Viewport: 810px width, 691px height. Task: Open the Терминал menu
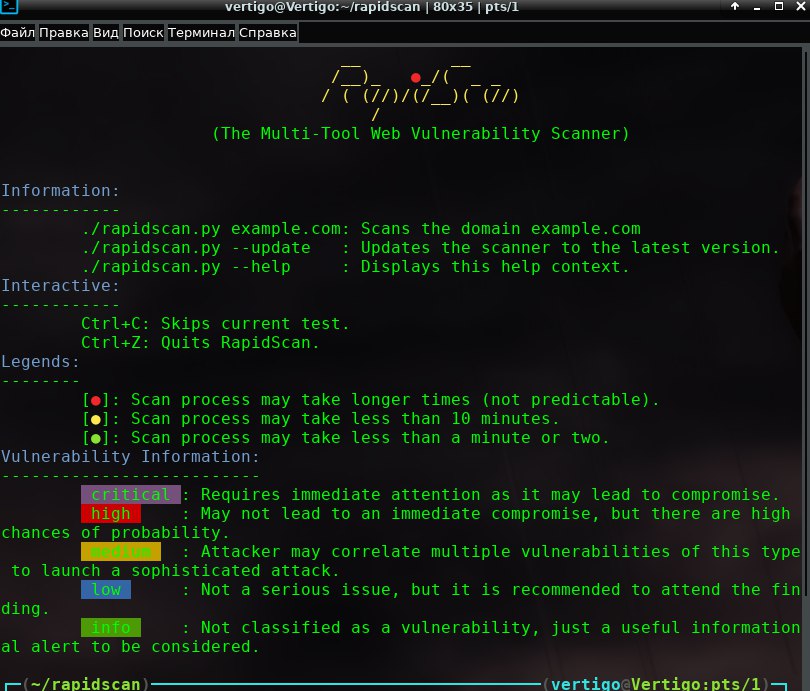pos(201,33)
